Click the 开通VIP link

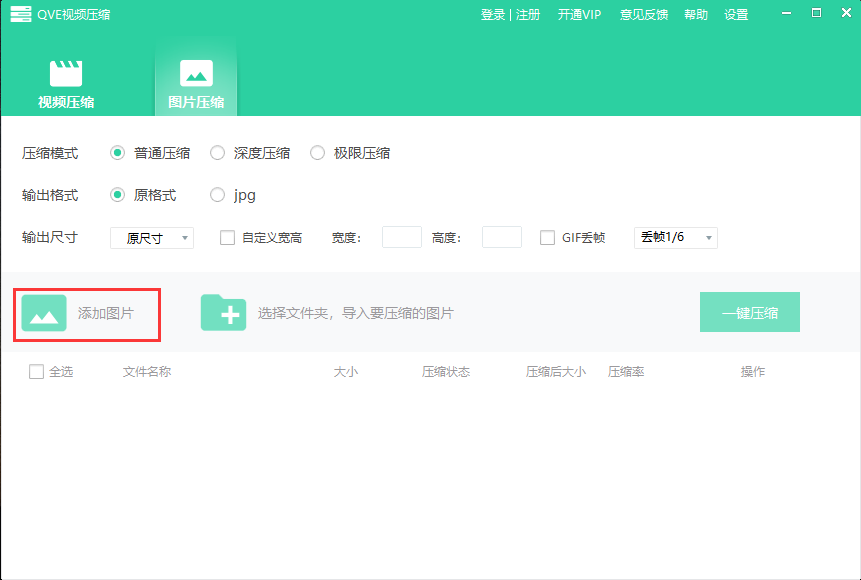point(579,14)
